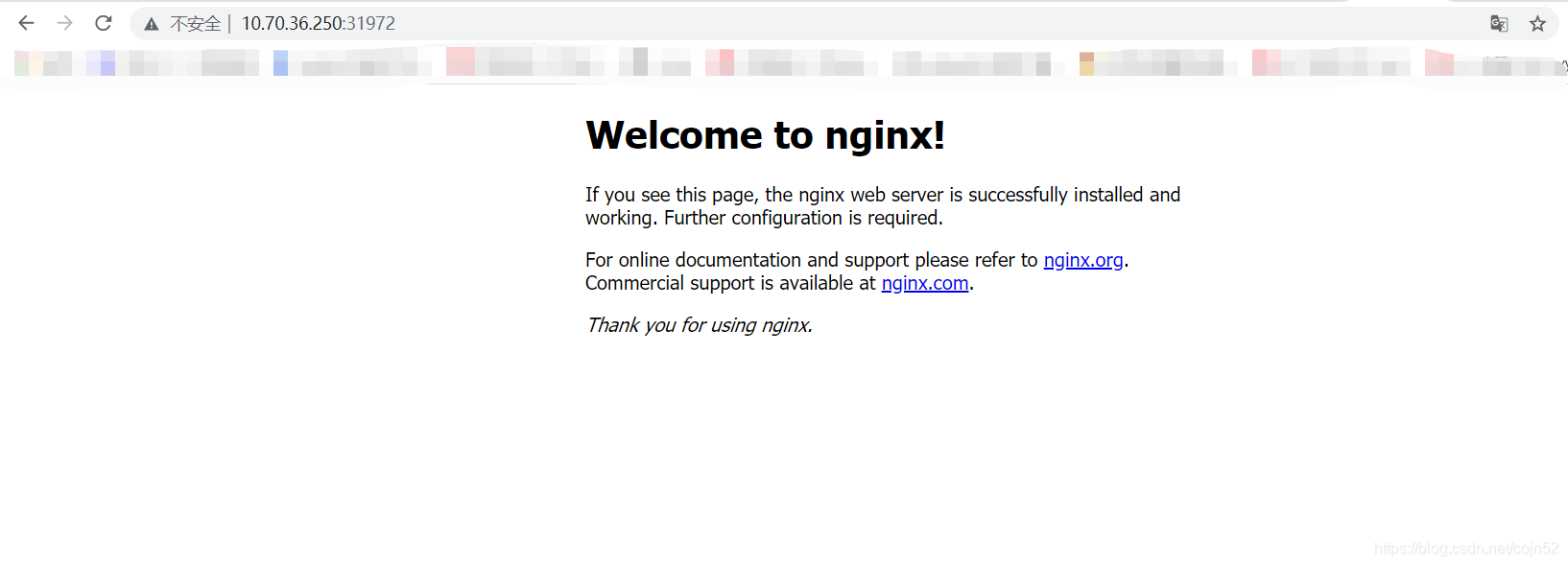Reload the page with the refresh icon
1568x566 pixels.
[104, 23]
